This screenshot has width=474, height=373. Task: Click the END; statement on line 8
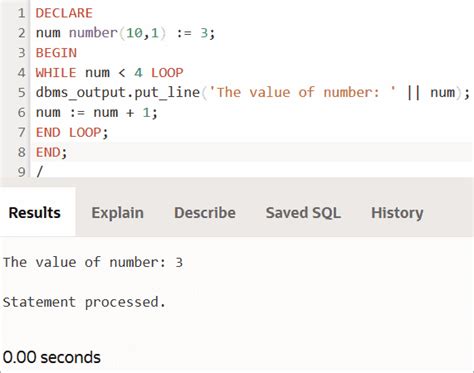[51, 152]
